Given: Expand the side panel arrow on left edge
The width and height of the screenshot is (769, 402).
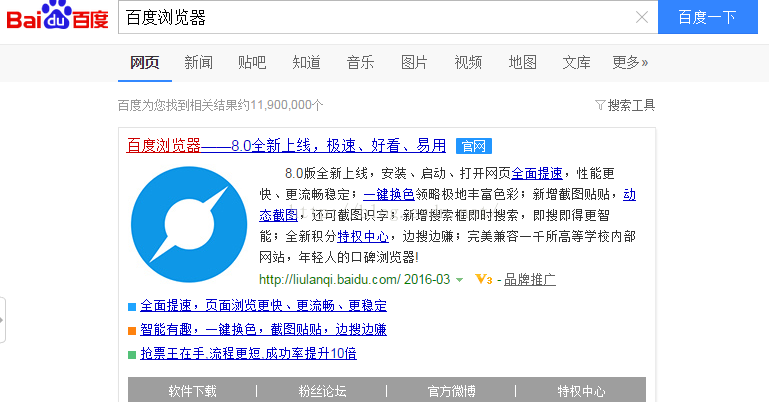Looking at the screenshot, I should pyautogui.click(x=2, y=320).
